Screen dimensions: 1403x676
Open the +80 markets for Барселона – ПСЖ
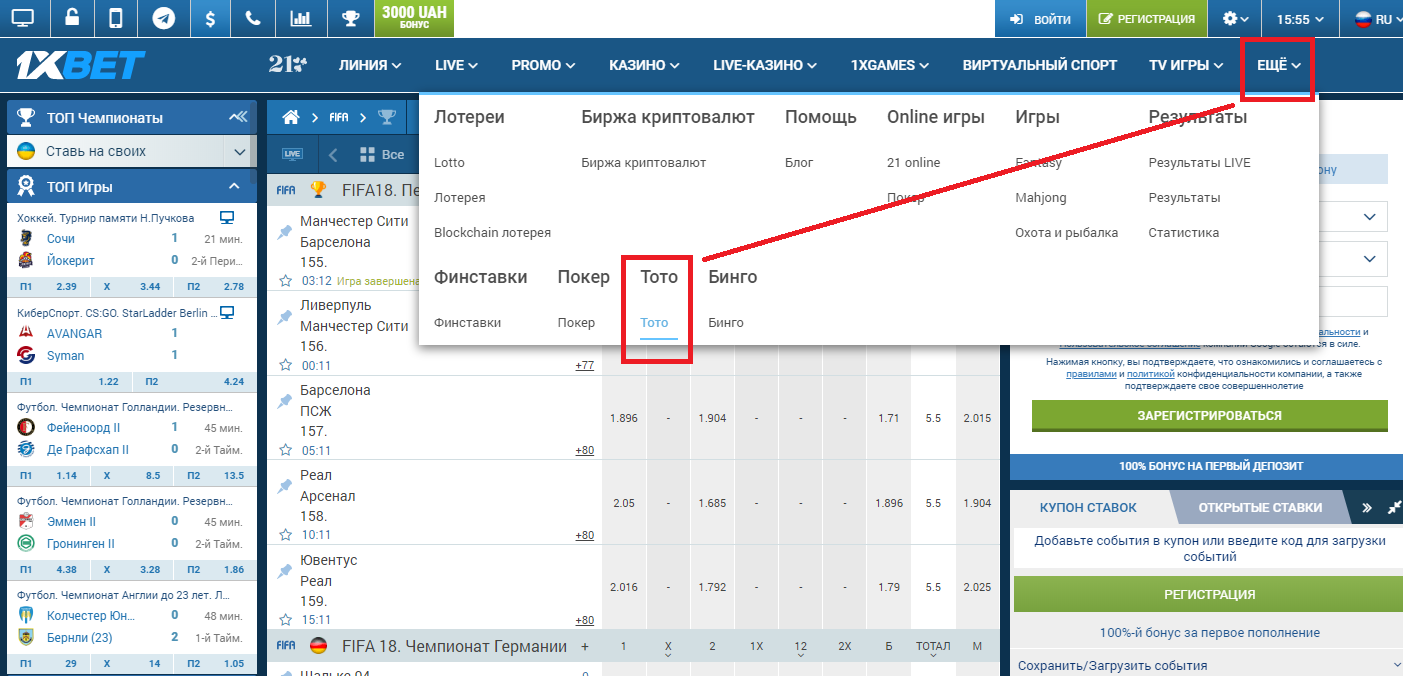tap(584, 450)
